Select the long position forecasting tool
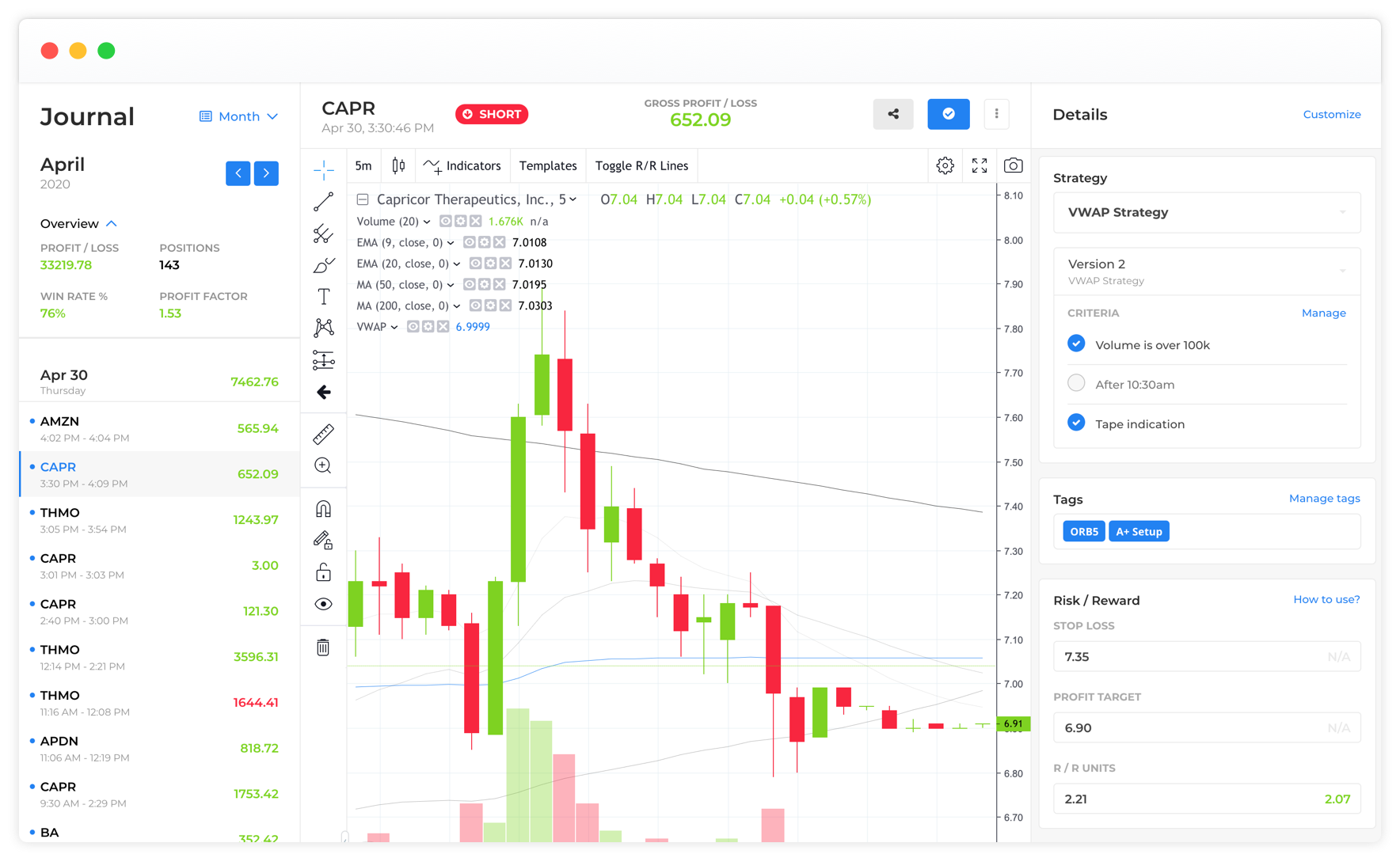Screen dimensions: 1400x858 pyautogui.click(x=324, y=360)
